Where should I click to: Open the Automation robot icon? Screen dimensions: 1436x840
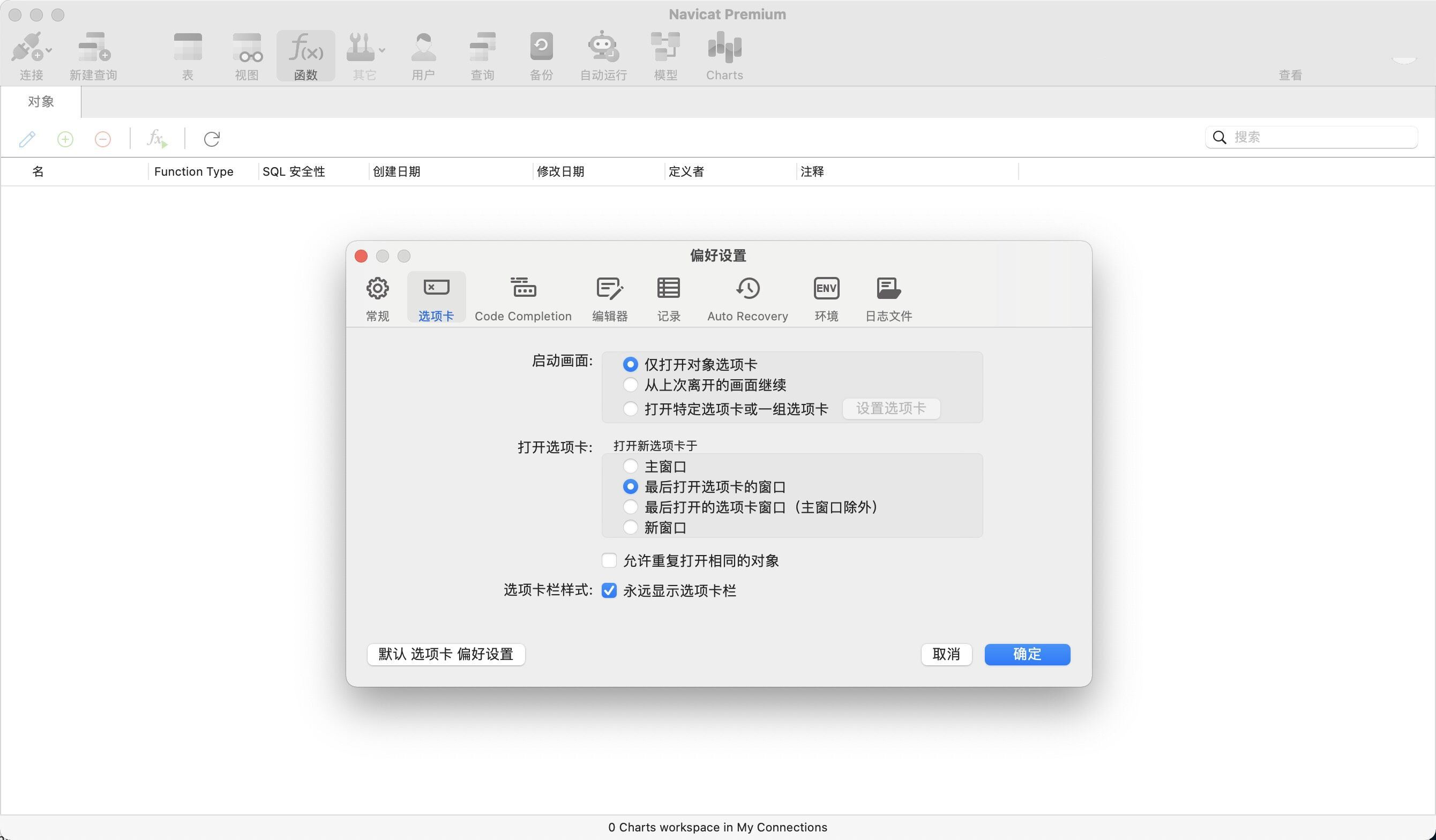(603, 47)
